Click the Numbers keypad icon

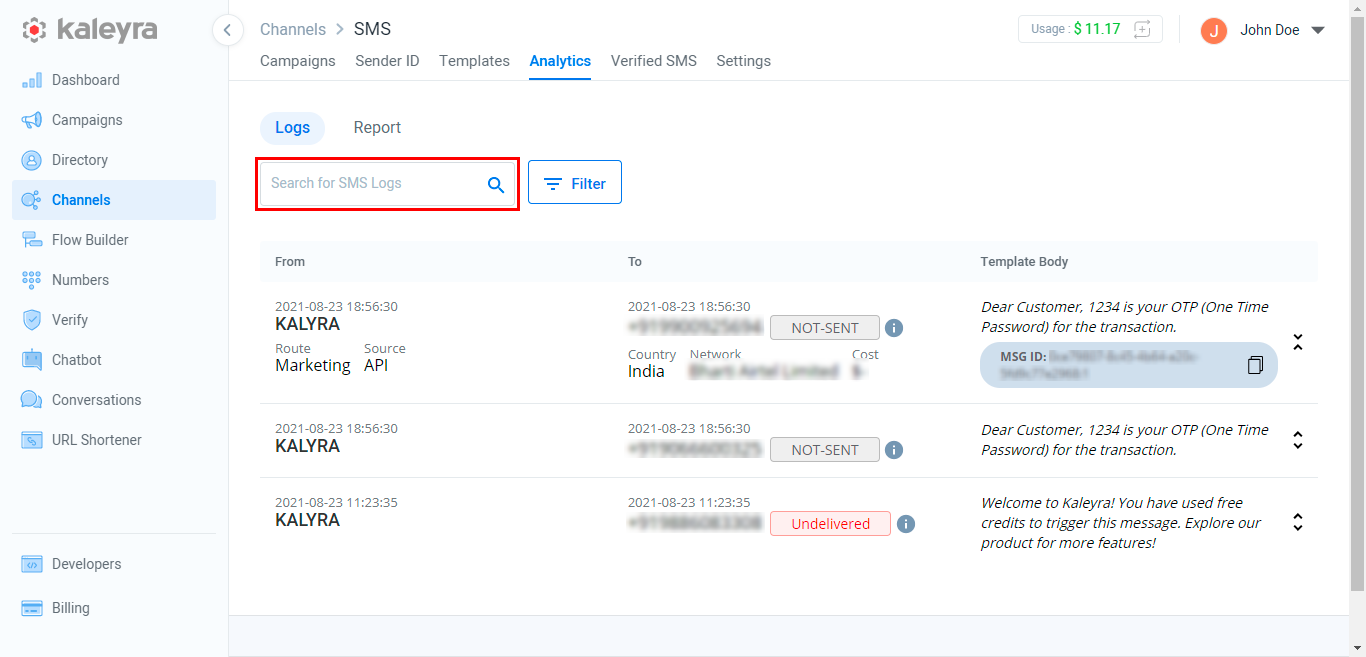click(32, 280)
